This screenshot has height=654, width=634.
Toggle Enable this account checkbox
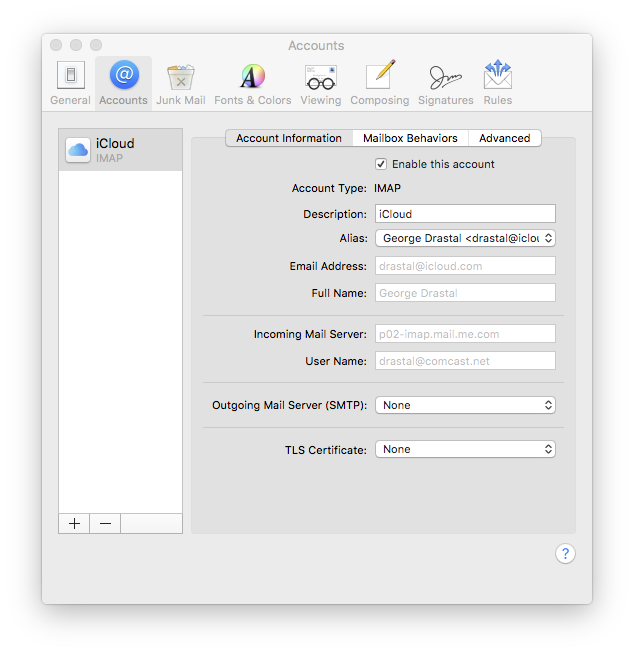point(381,164)
